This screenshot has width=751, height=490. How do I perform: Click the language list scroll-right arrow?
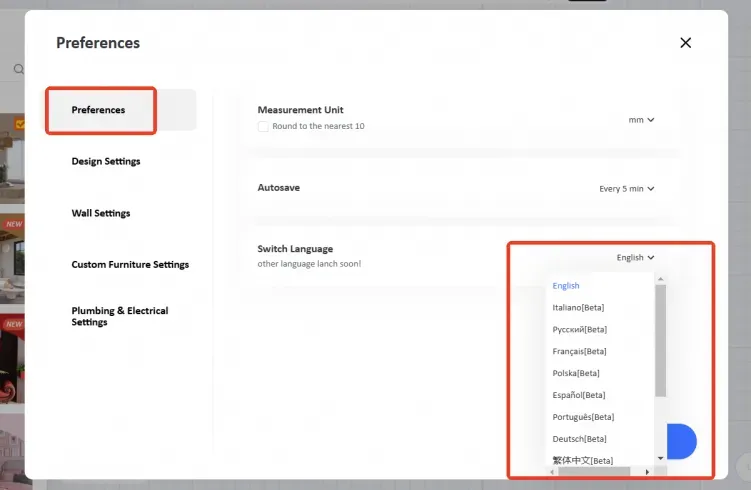pos(647,471)
